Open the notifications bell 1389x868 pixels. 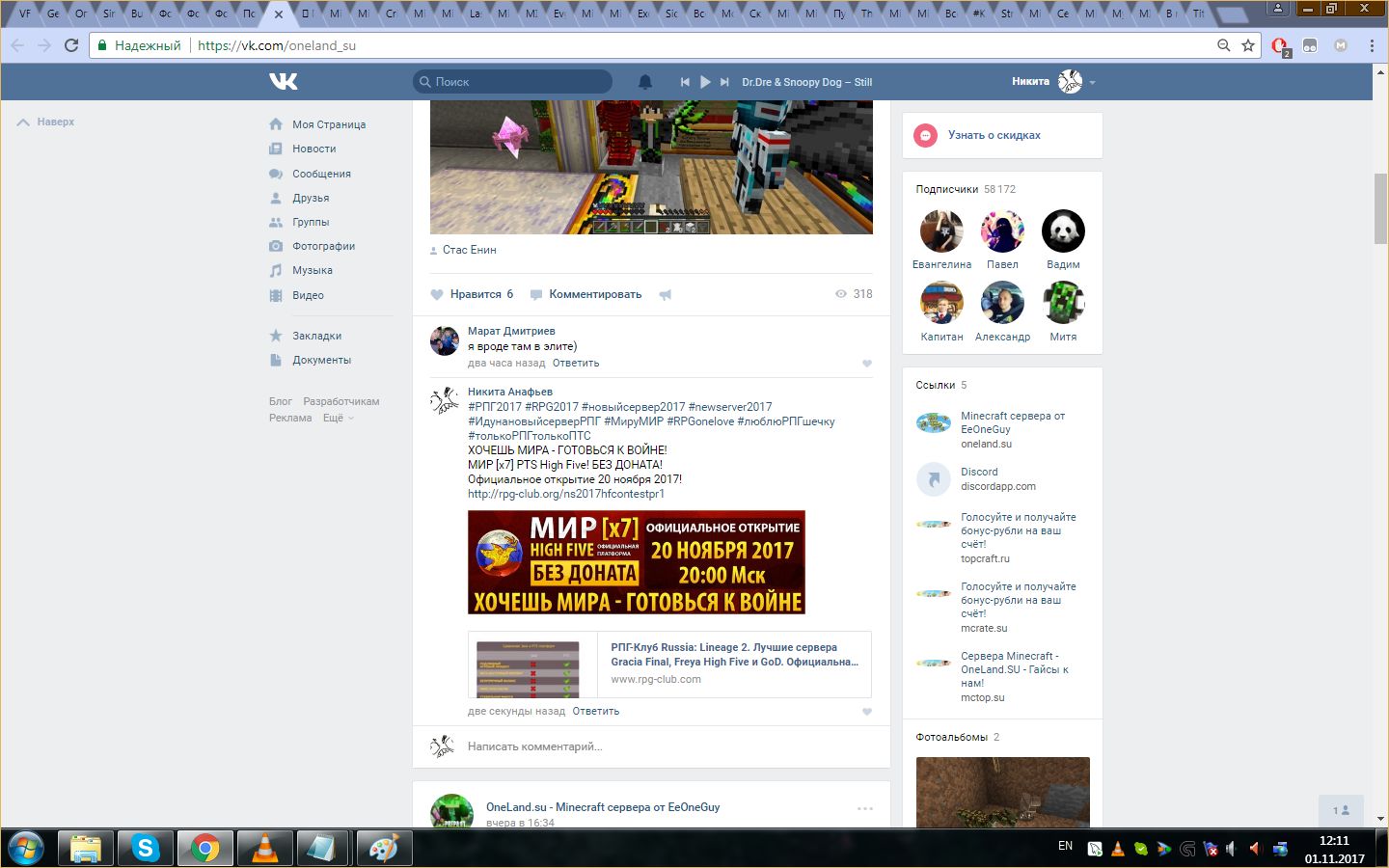point(645,82)
